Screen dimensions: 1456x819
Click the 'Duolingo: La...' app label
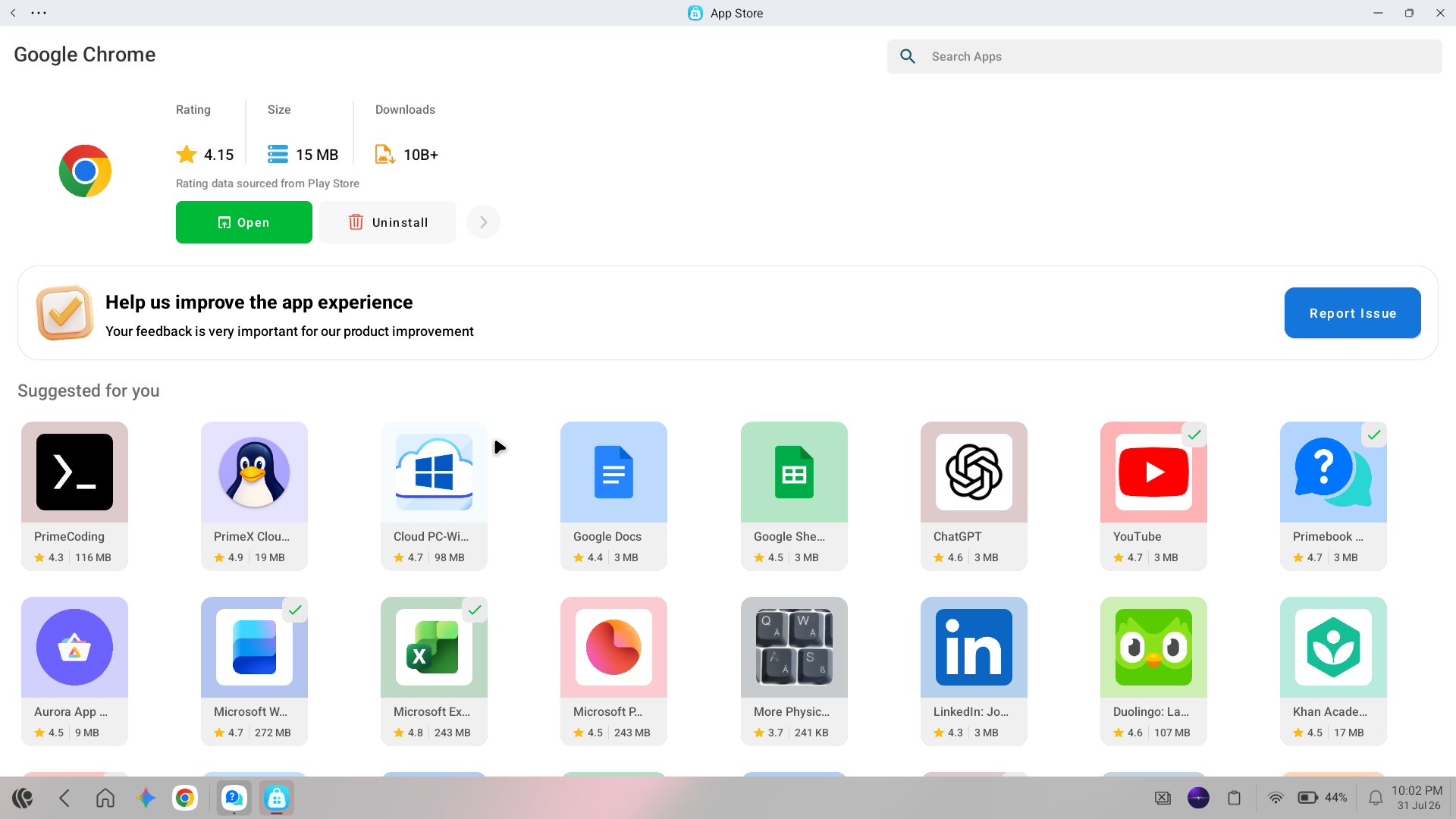point(1151,711)
